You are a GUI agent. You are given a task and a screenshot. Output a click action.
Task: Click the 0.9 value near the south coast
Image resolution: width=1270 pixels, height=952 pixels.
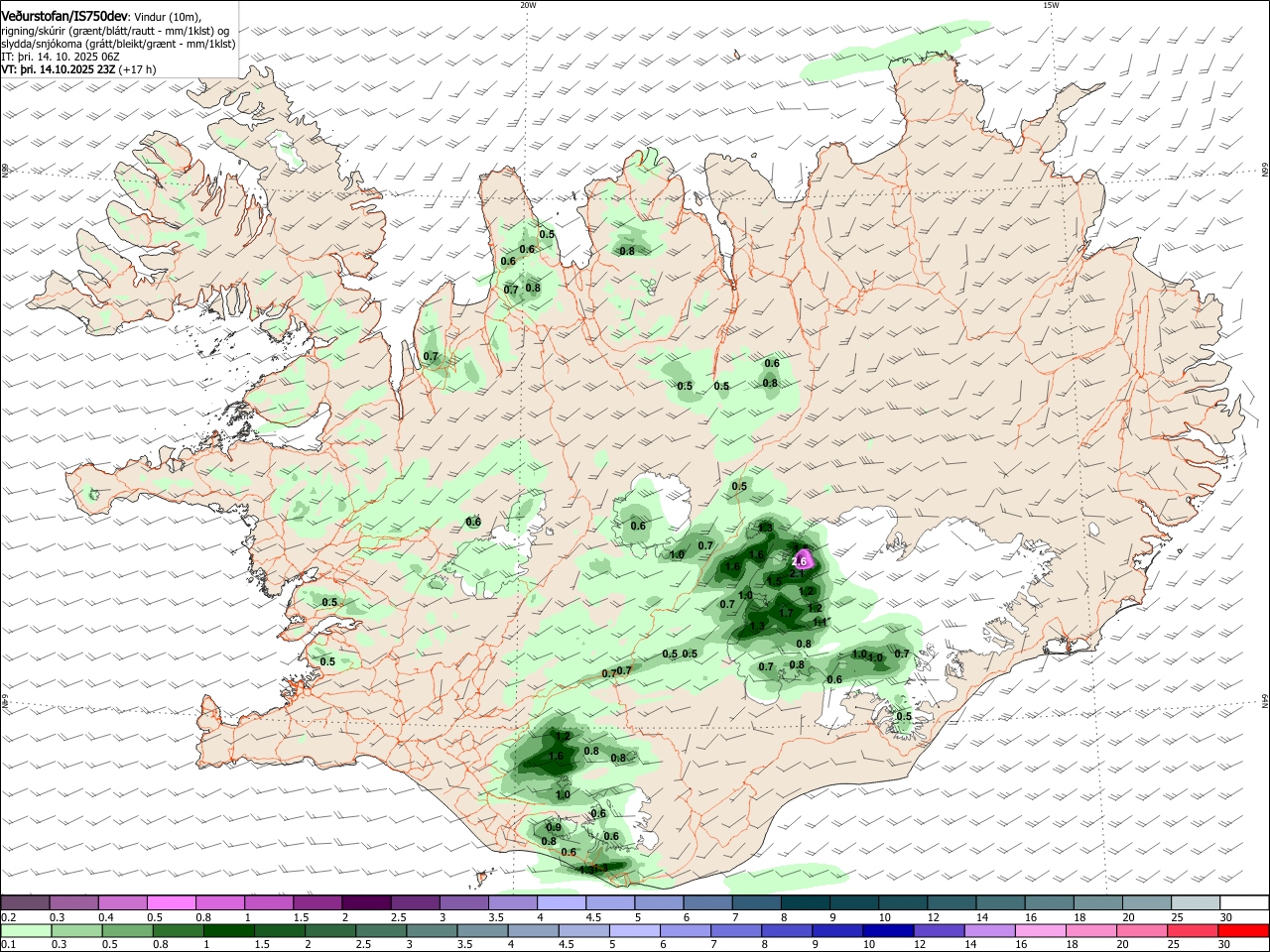(554, 827)
